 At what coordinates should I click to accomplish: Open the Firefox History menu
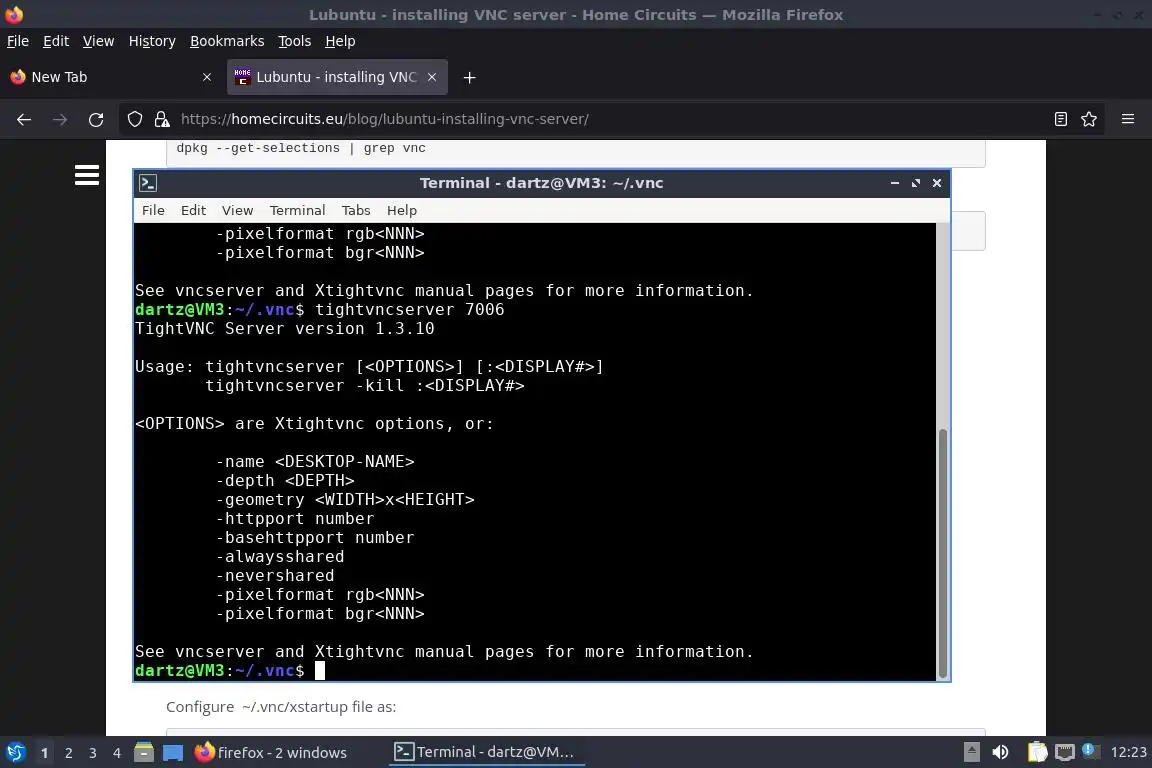click(x=152, y=41)
